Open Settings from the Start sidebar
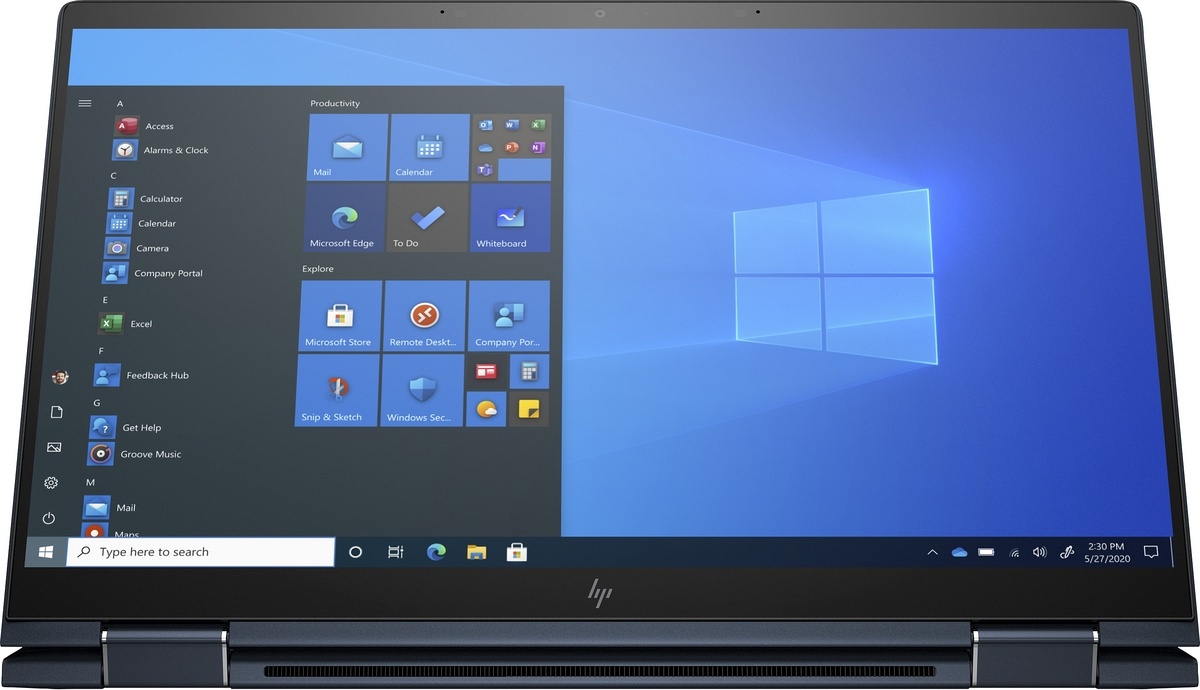Image resolution: width=1200 pixels, height=690 pixels. 51,483
